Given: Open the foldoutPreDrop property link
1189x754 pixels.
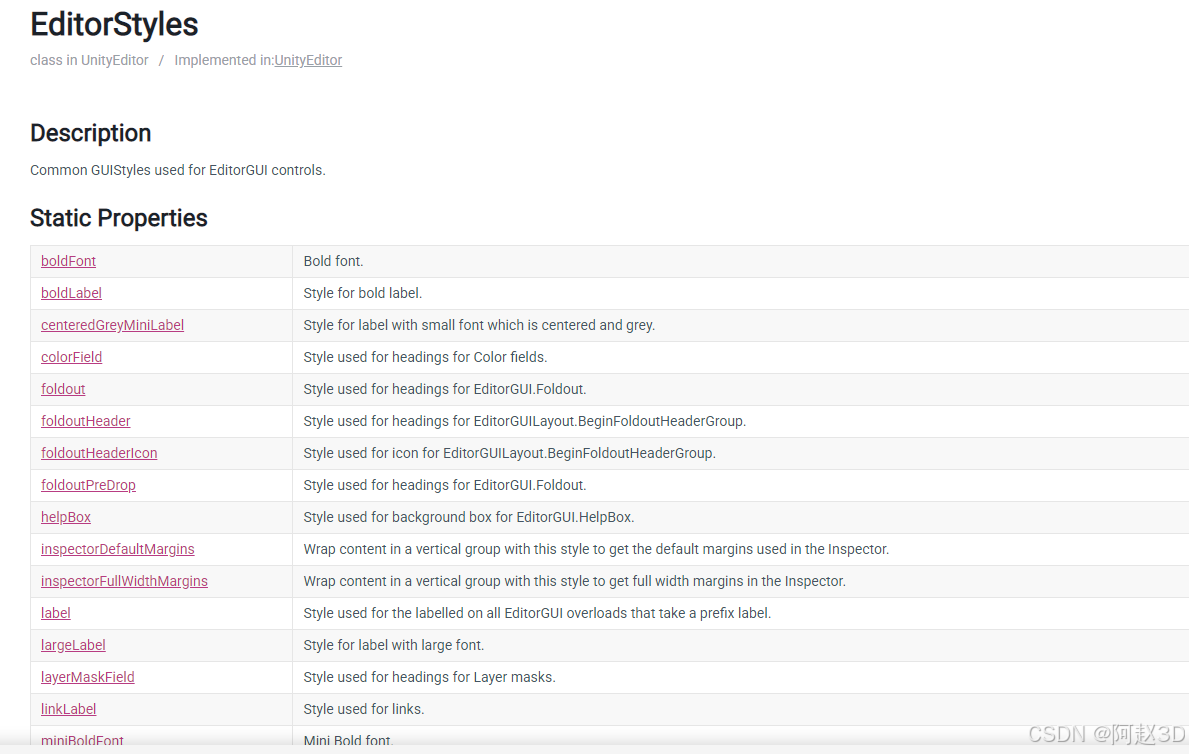Looking at the screenshot, I should [x=88, y=485].
